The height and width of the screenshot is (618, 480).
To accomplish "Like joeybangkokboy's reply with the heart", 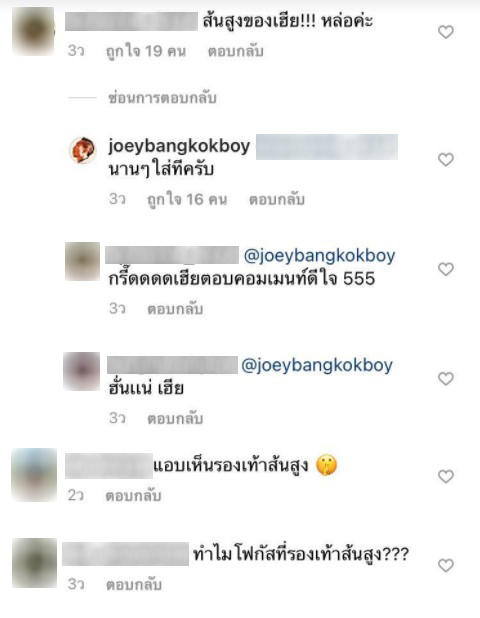I will pyautogui.click(x=446, y=160).
